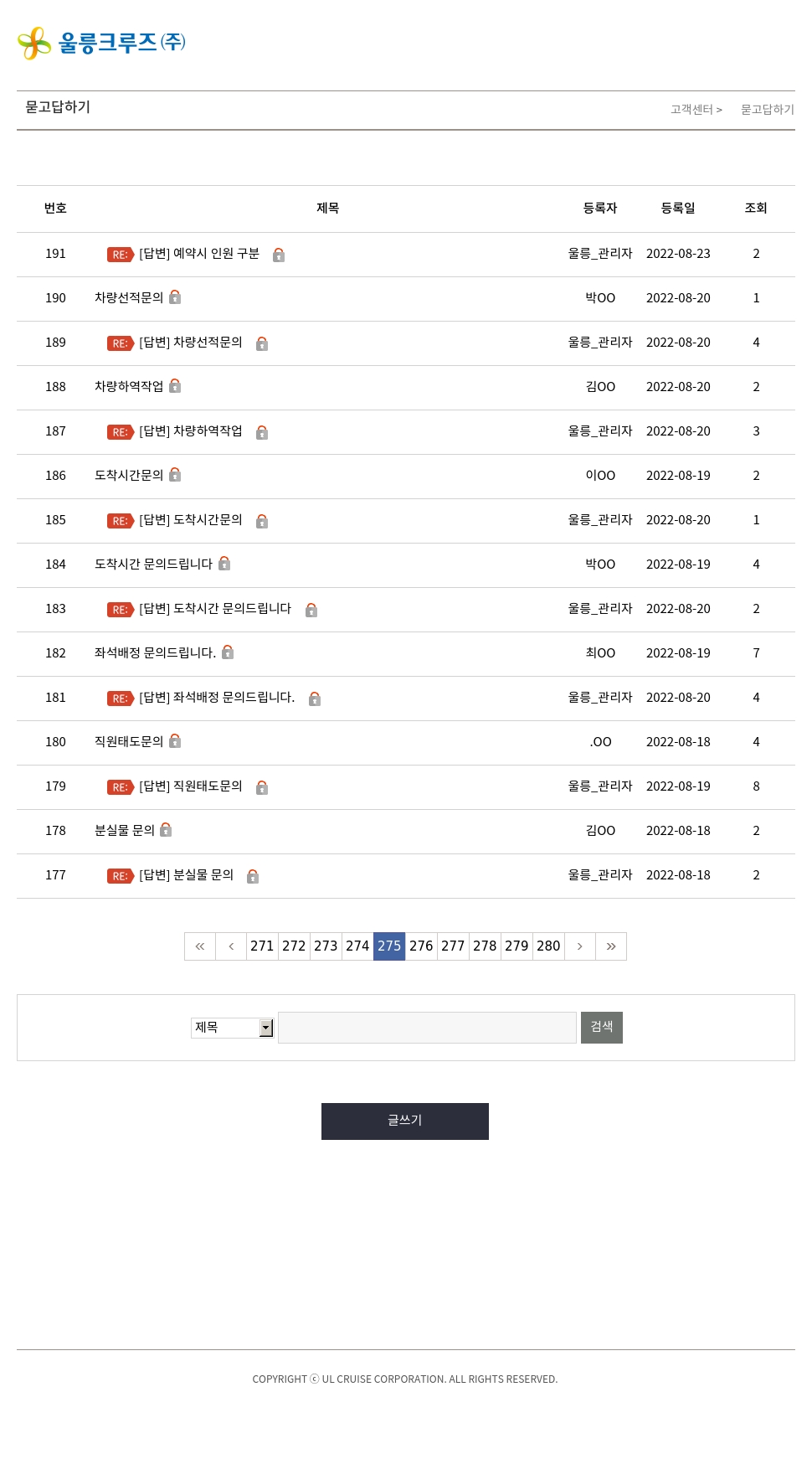Go to previous page with single-left arrow
The image size is (812, 1459).
(231, 946)
